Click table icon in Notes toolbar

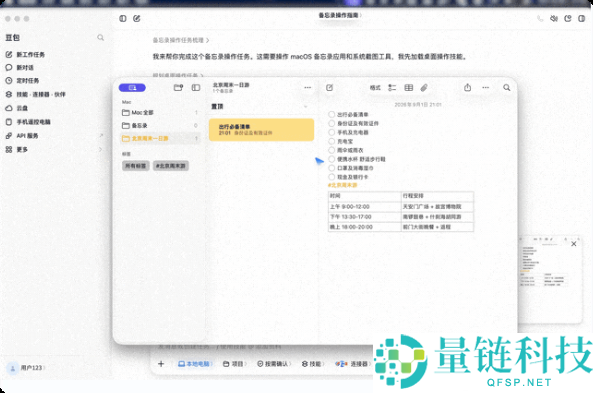(408, 88)
